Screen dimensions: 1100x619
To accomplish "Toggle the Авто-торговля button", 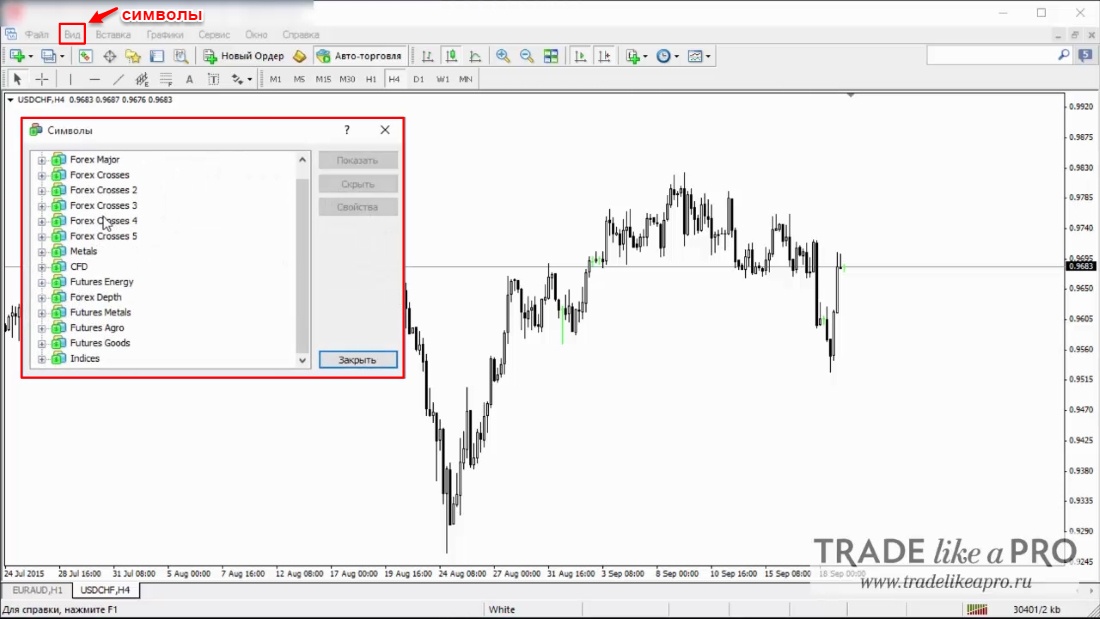I will (x=360, y=56).
